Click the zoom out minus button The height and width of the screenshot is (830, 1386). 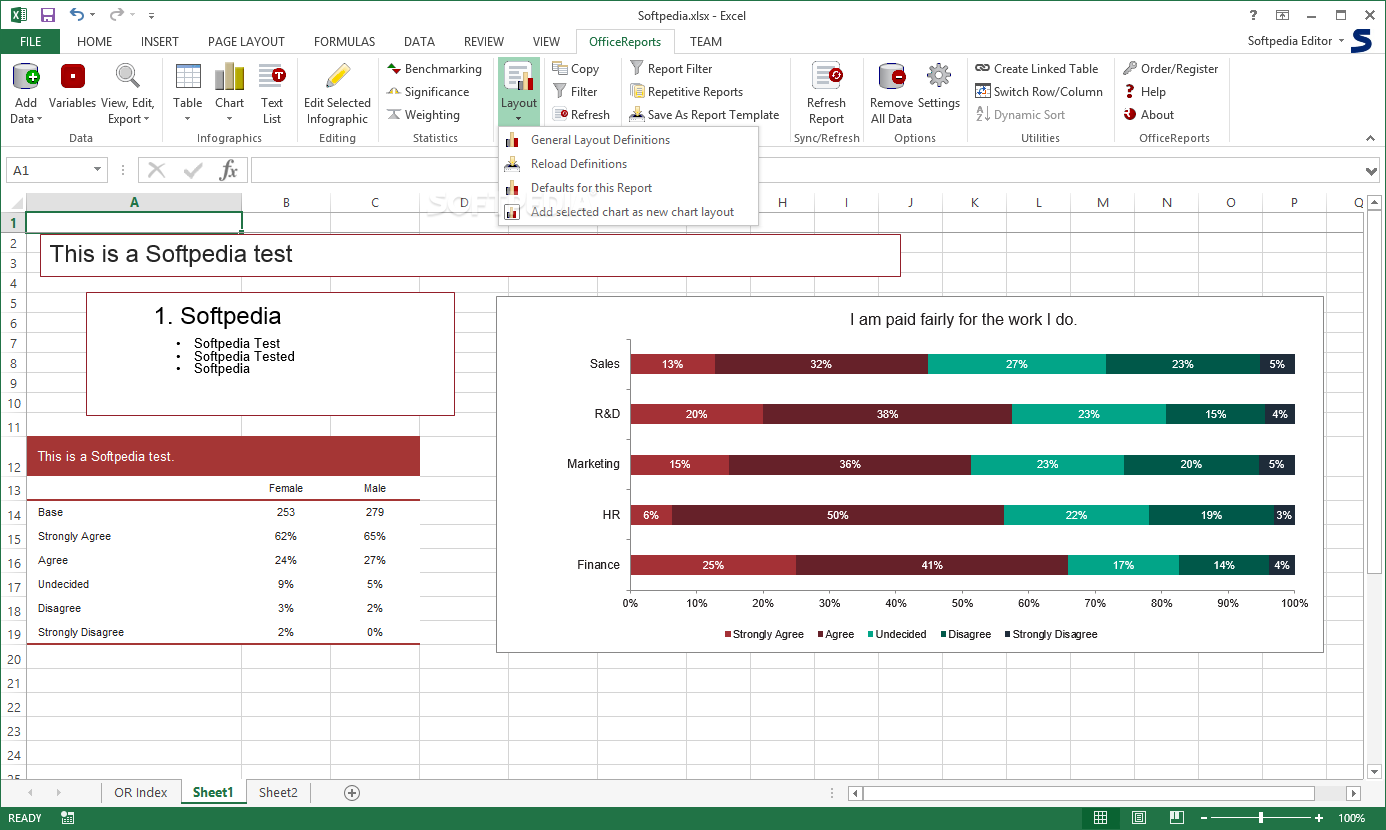(1203, 818)
